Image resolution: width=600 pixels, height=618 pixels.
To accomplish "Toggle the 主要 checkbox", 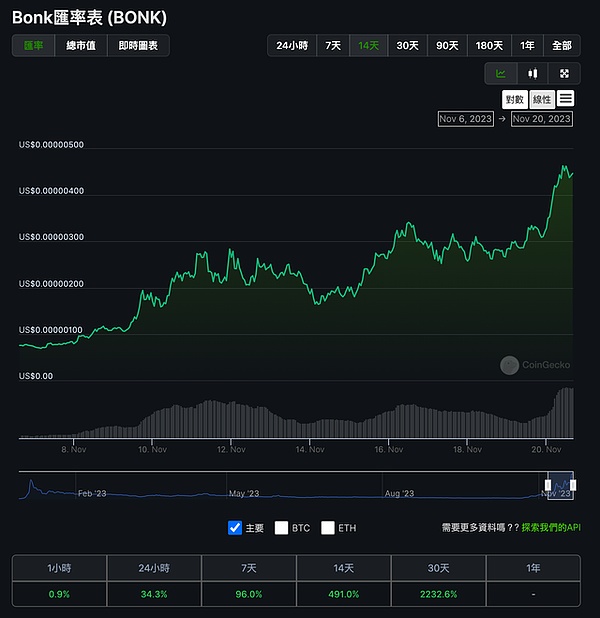I will (x=235, y=527).
